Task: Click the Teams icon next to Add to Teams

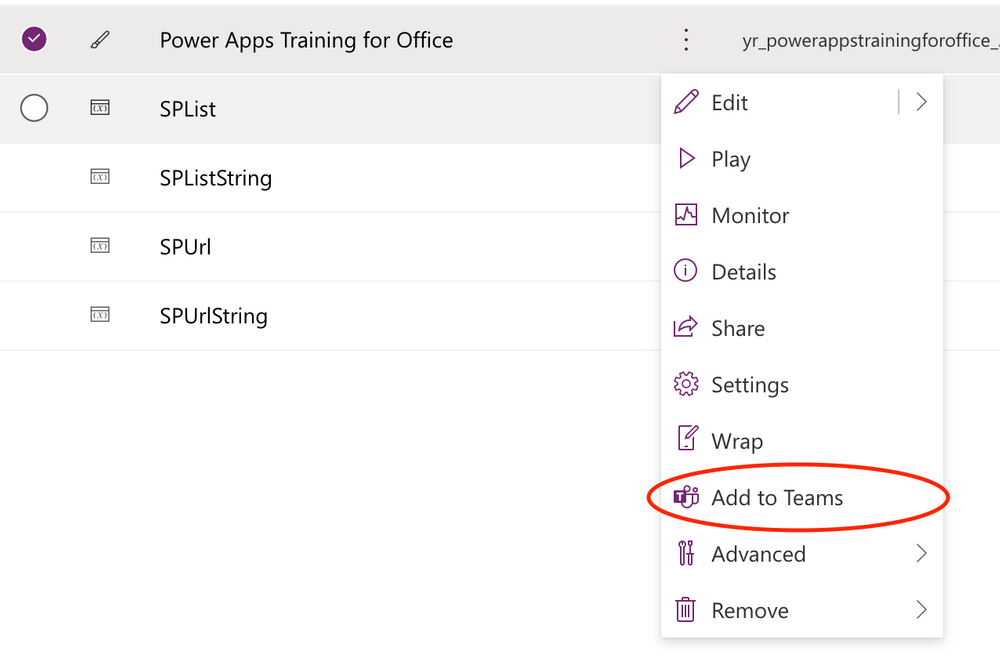Action: point(686,496)
